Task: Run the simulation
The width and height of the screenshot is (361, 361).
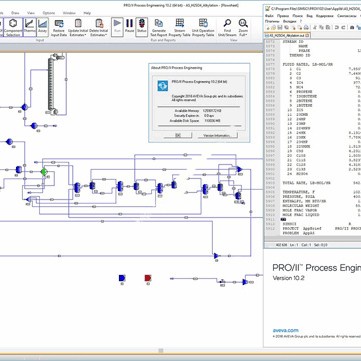Action: point(117,27)
